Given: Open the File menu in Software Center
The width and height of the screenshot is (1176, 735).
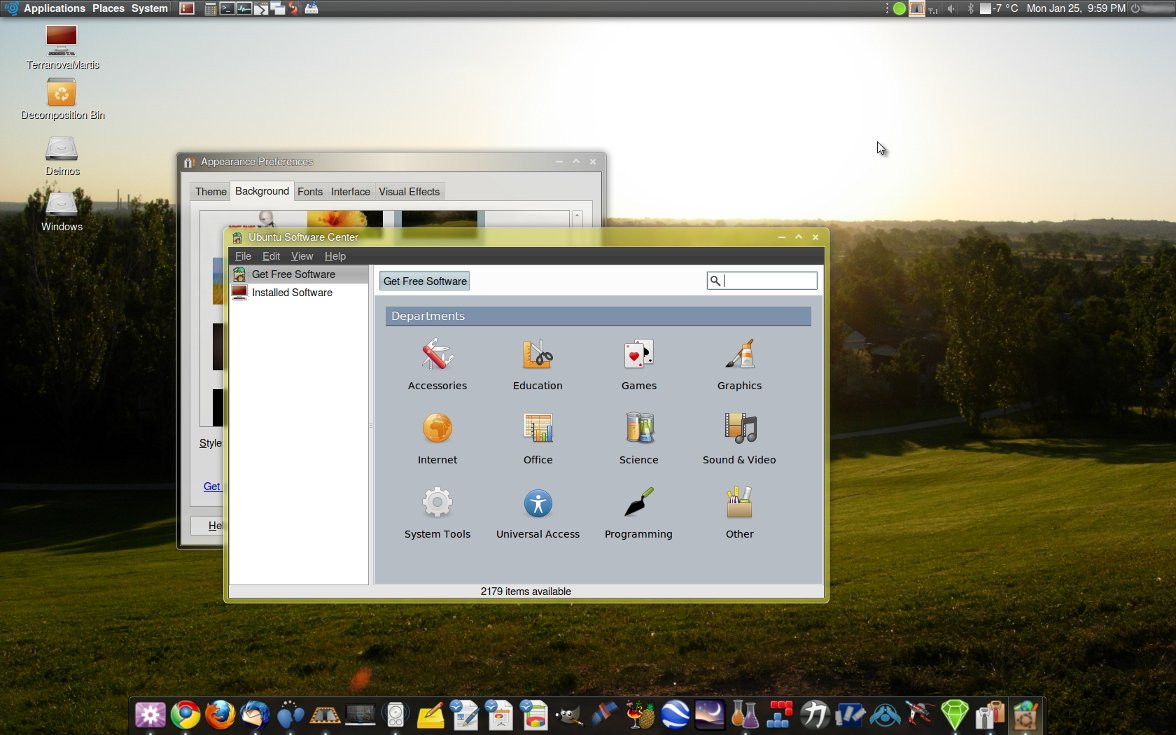Looking at the screenshot, I should click(x=243, y=256).
